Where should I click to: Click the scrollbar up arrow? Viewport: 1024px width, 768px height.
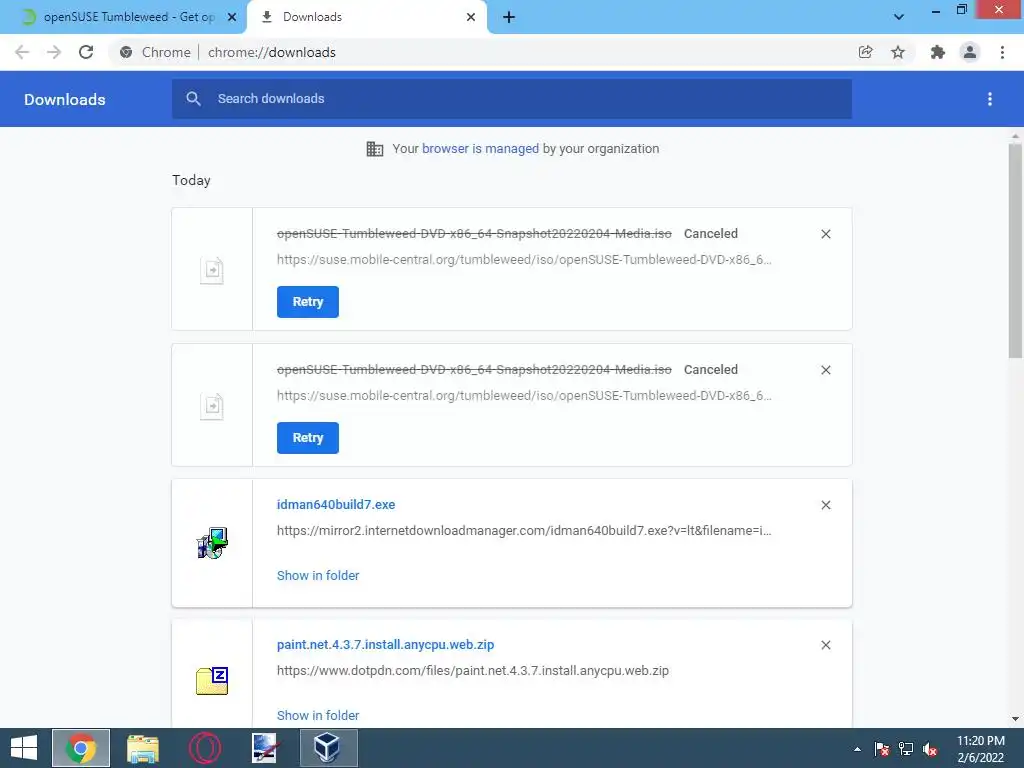click(x=1015, y=136)
